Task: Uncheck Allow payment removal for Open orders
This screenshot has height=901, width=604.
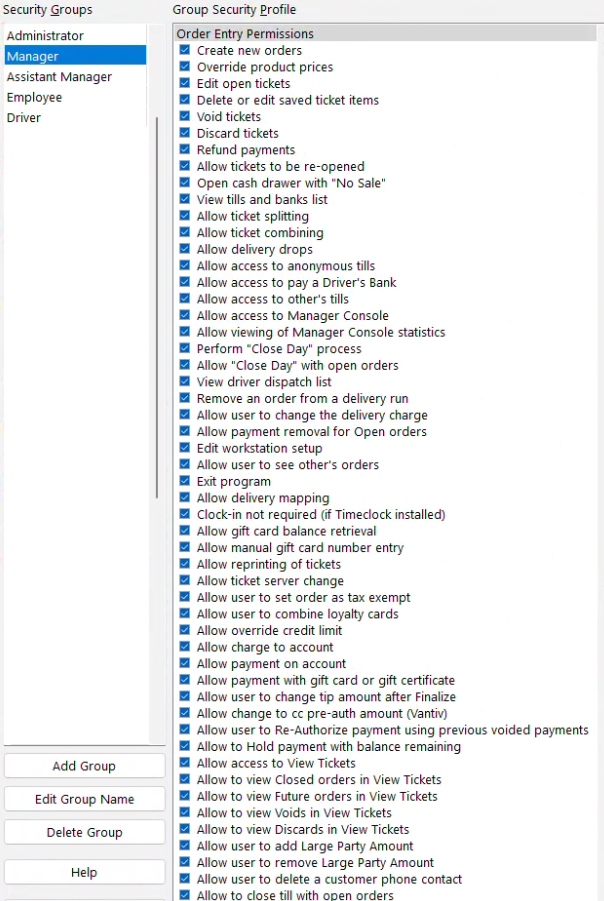Action: click(184, 431)
